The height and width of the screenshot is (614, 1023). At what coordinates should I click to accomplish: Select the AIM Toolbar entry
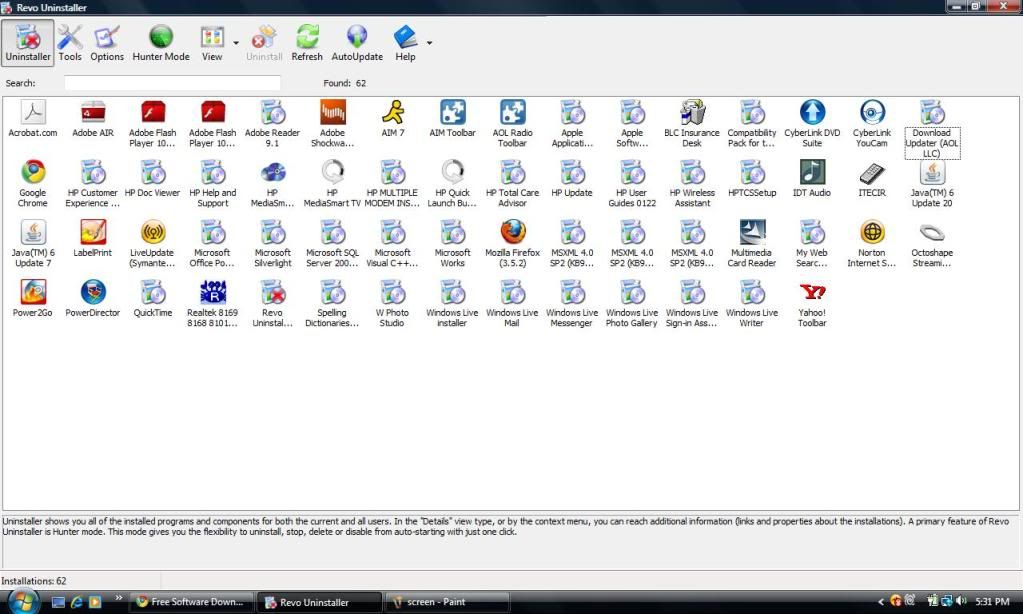453,118
